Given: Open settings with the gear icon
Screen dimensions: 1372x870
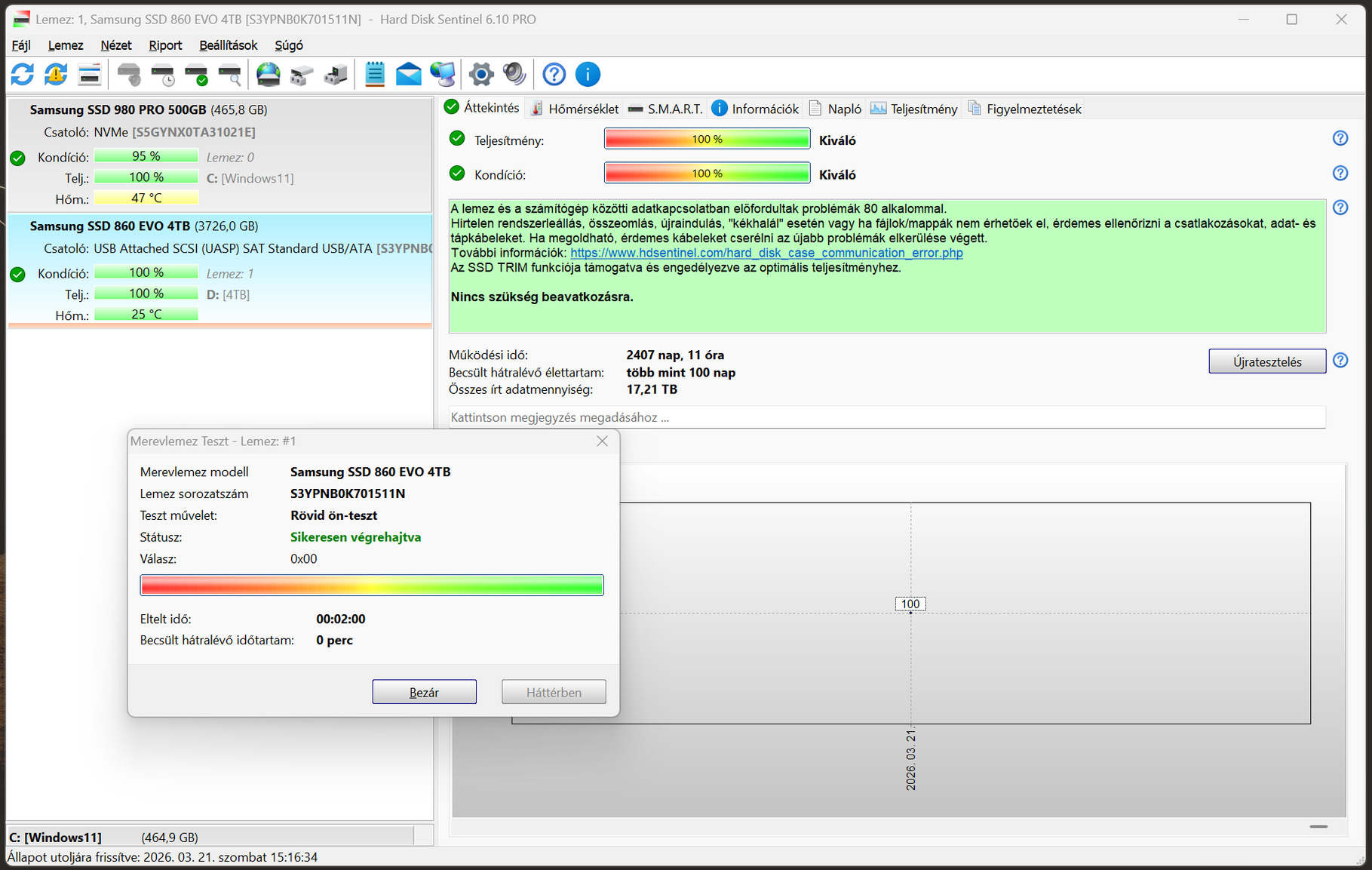Looking at the screenshot, I should click(481, 74).
